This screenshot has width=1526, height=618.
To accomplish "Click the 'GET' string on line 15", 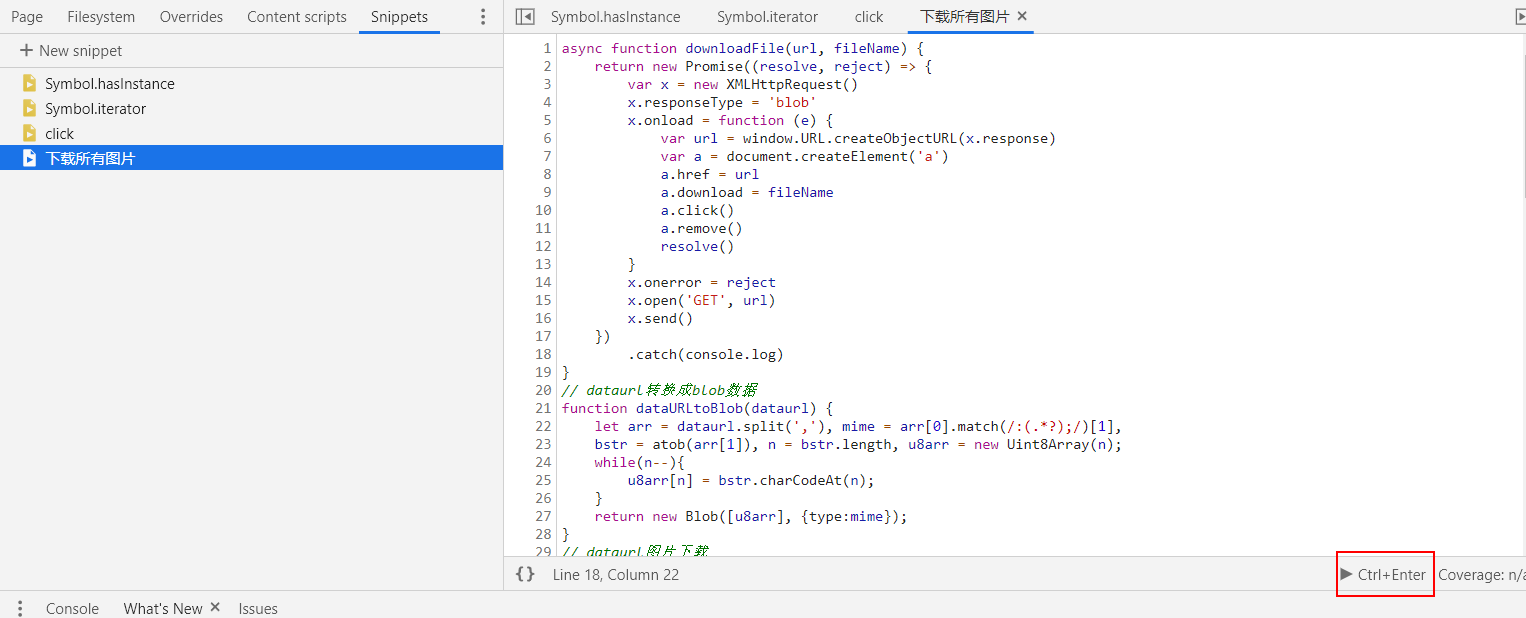I will (705, 300).
